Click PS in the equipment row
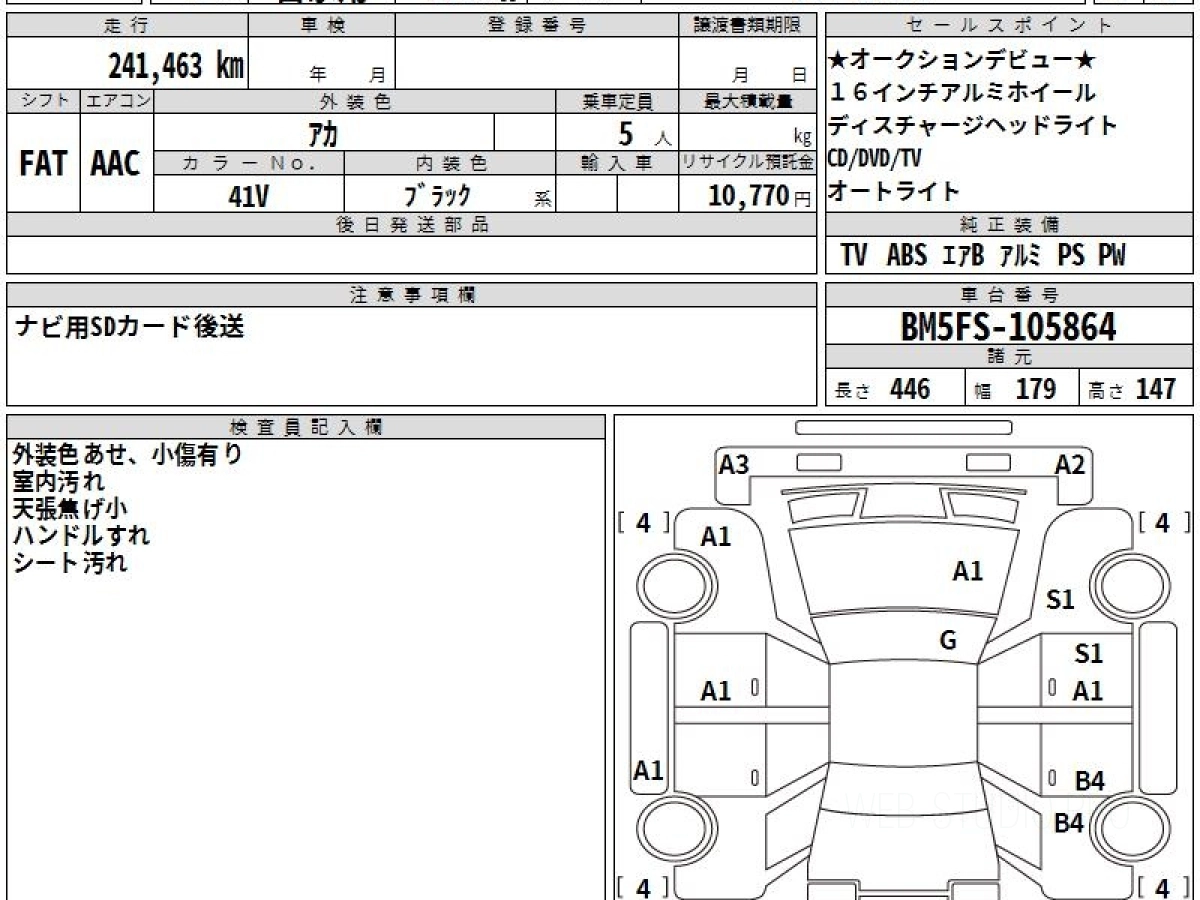Image resolution: width=1200 pixels, height=900 pixels. click(x=1071, y=255)
